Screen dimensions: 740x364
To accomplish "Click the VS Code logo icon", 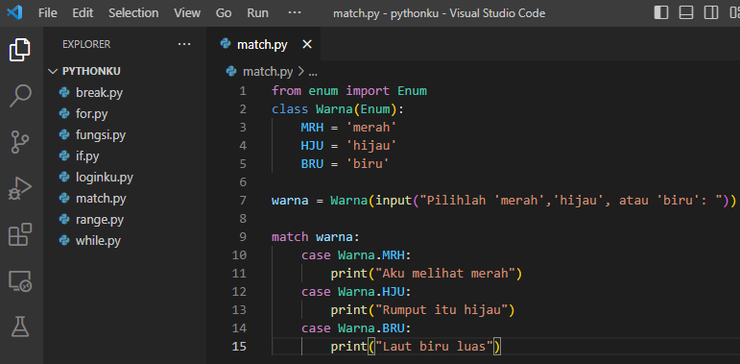I will (15, 13).
